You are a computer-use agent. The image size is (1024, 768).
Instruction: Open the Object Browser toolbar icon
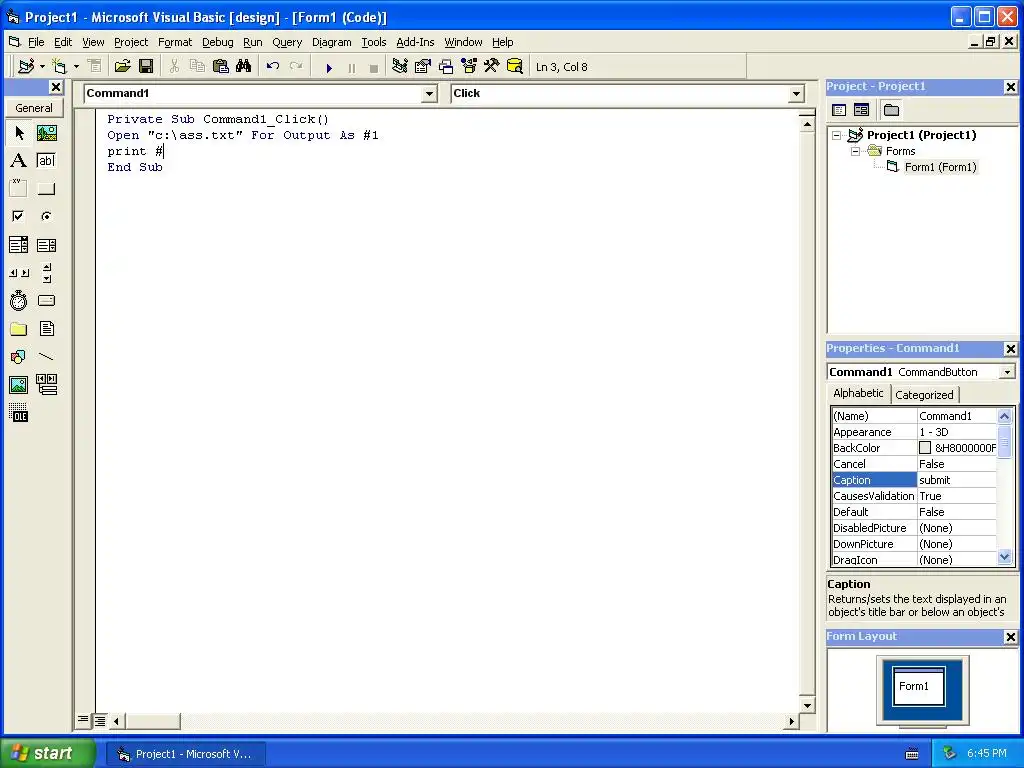point(468,67)
